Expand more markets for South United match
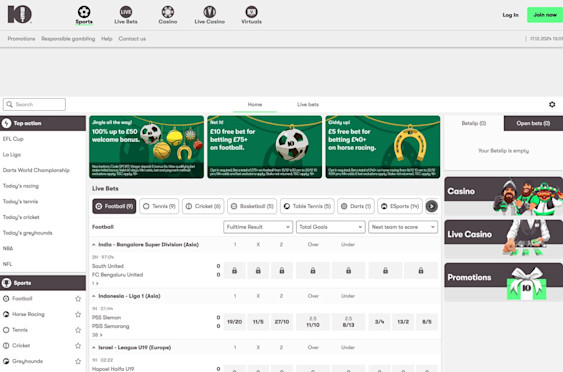 (x=95, y=283)
